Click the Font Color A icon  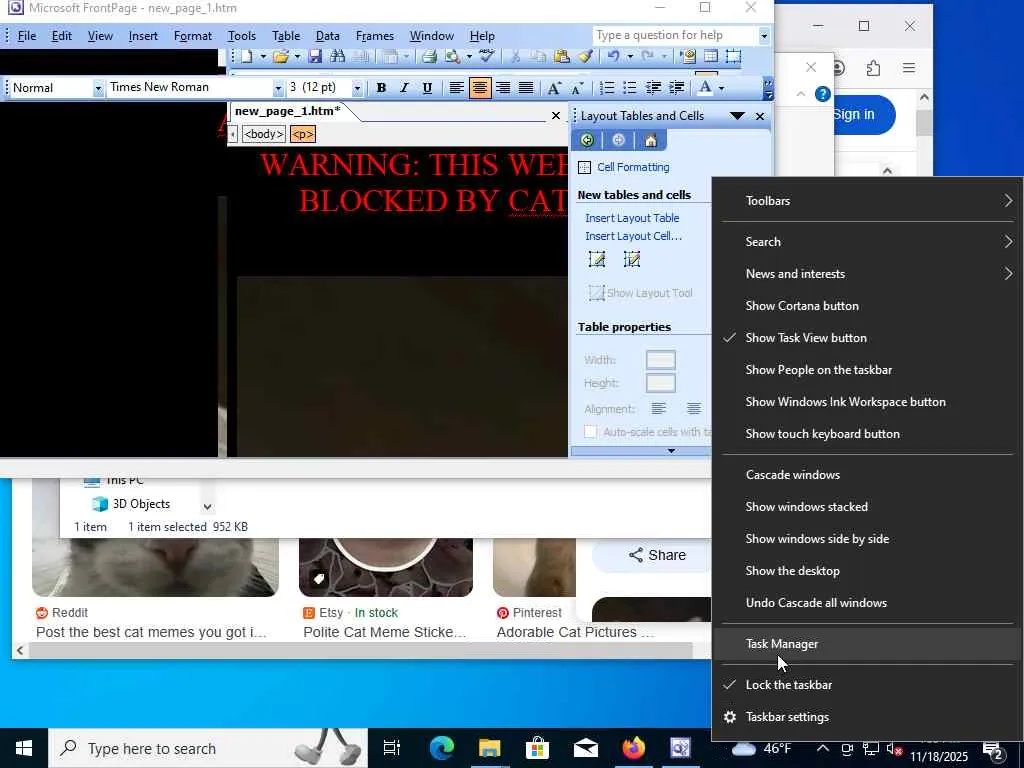705,88
